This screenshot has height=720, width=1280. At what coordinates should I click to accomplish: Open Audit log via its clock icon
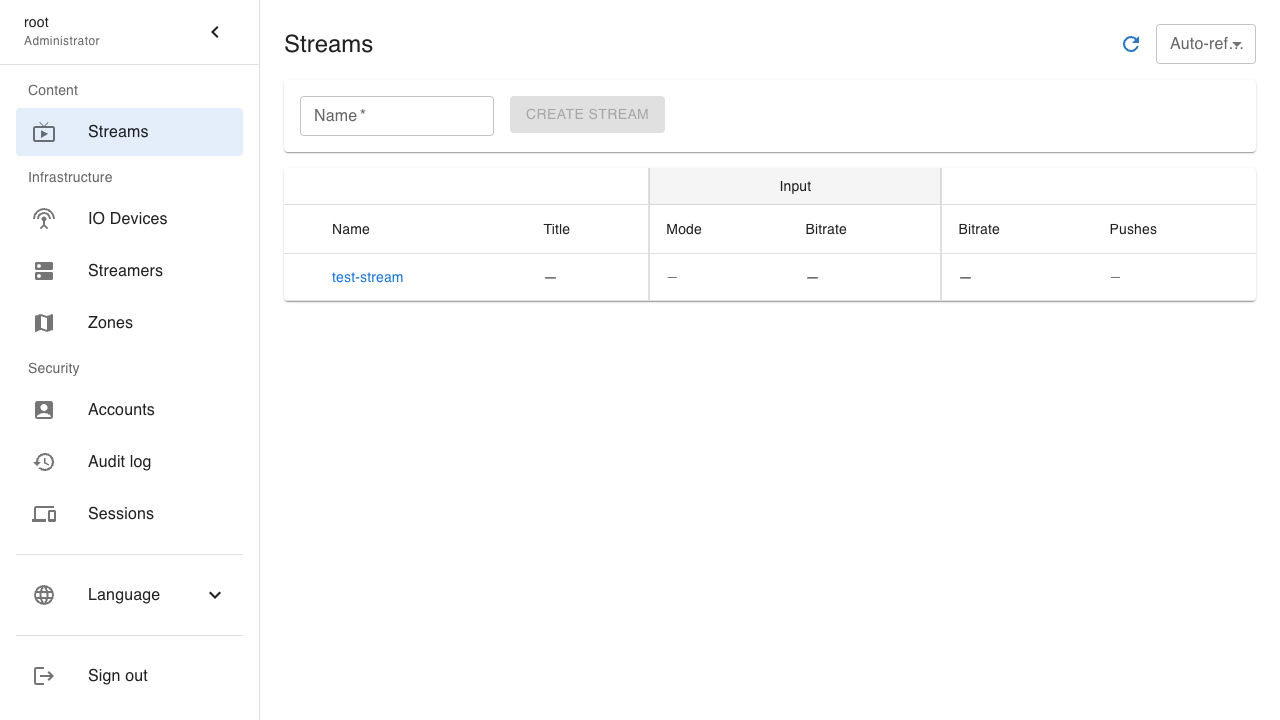click(x=44, y=461)
